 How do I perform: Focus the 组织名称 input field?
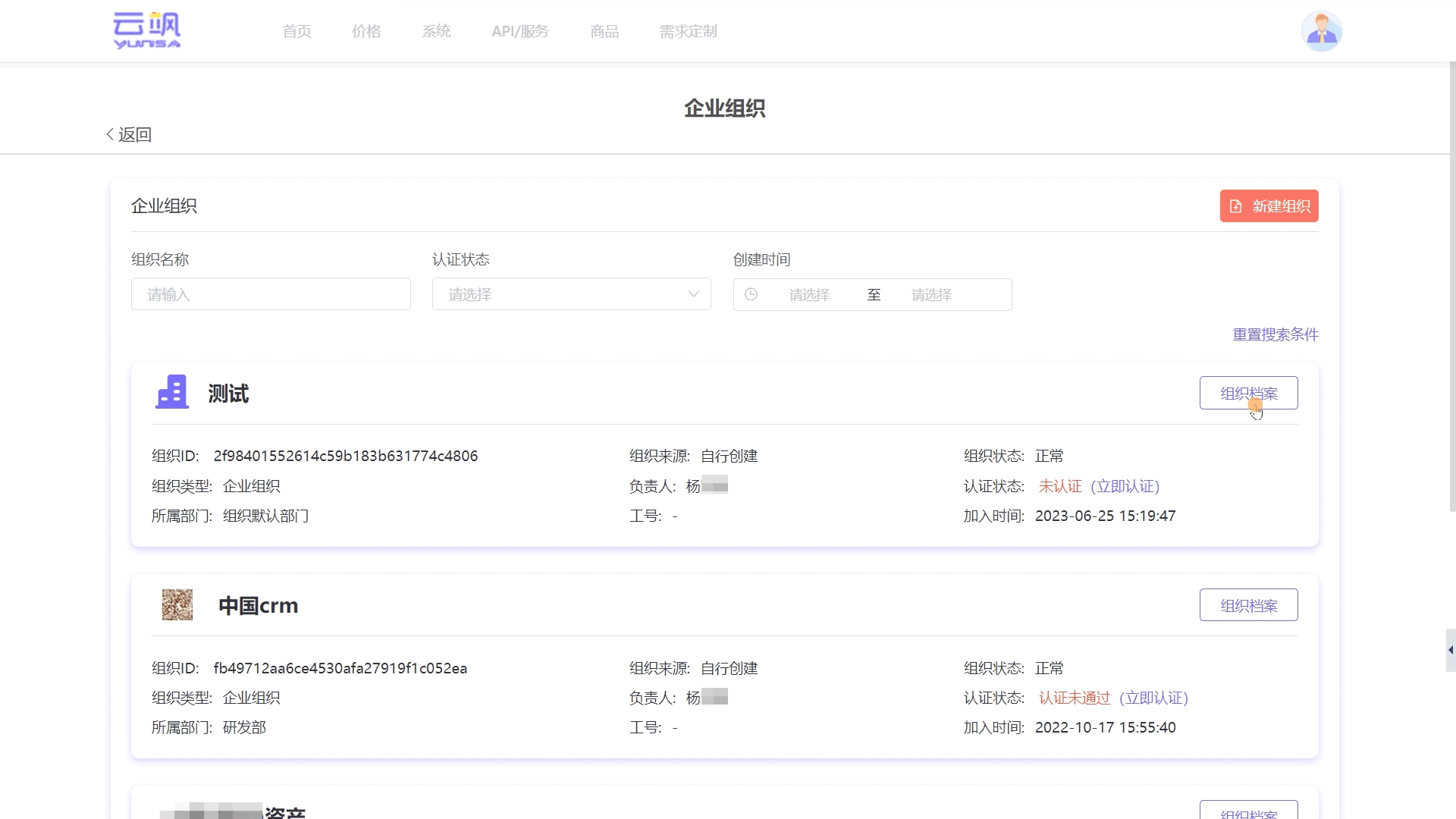tap(271, 294)
